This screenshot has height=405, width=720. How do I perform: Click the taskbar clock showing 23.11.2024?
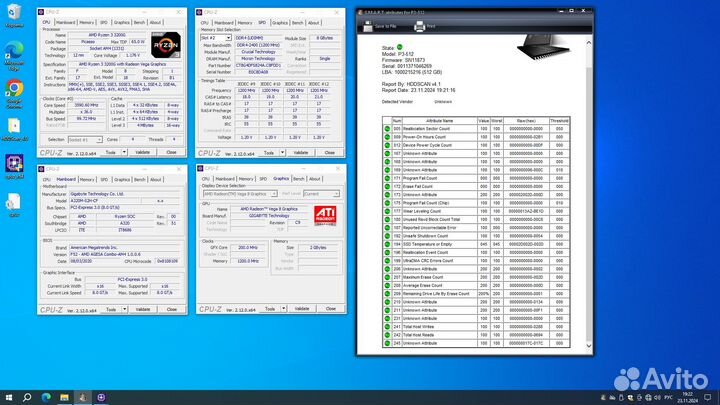687,398
